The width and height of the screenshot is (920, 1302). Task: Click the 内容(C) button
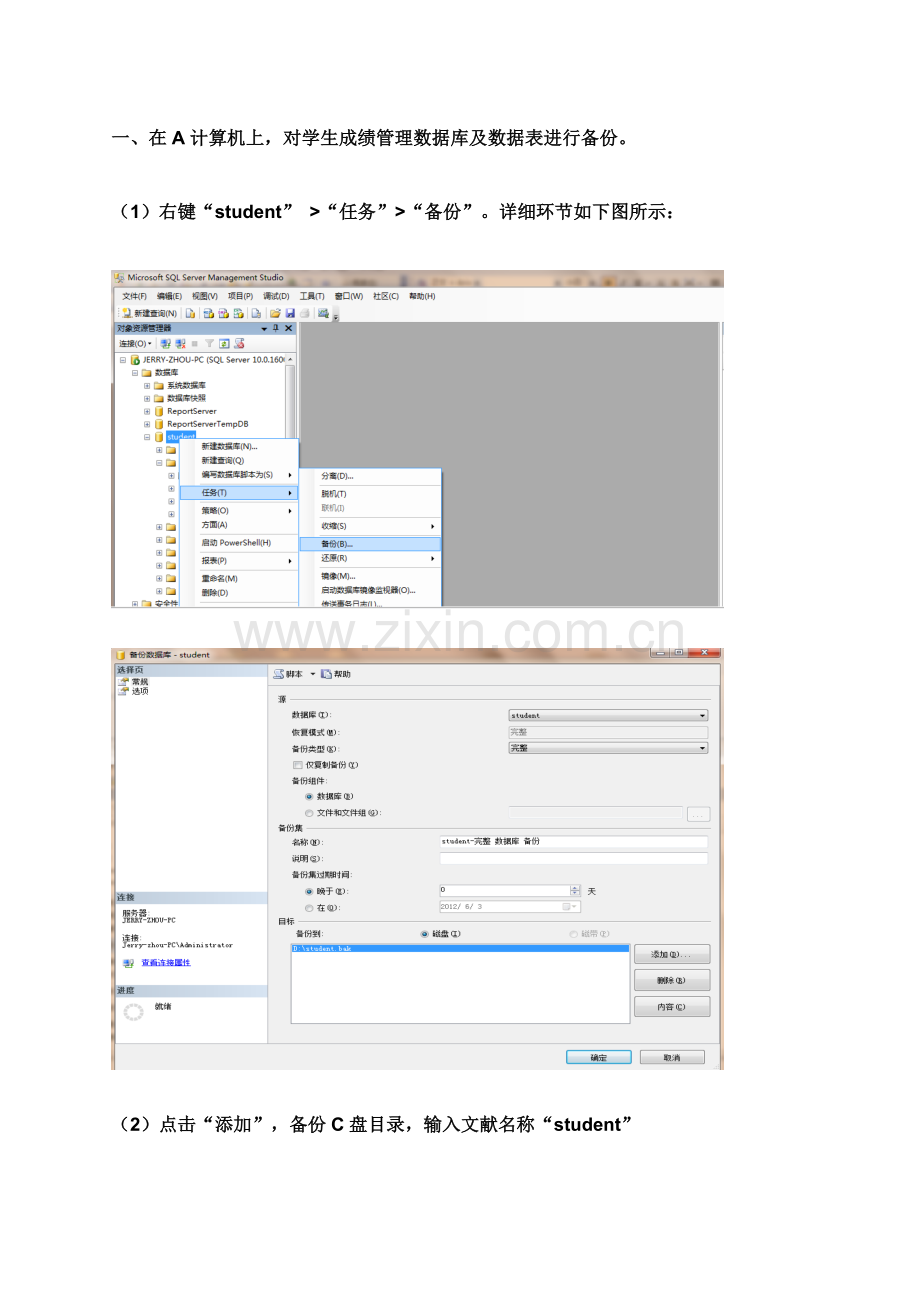click(x=672, y=1007)
